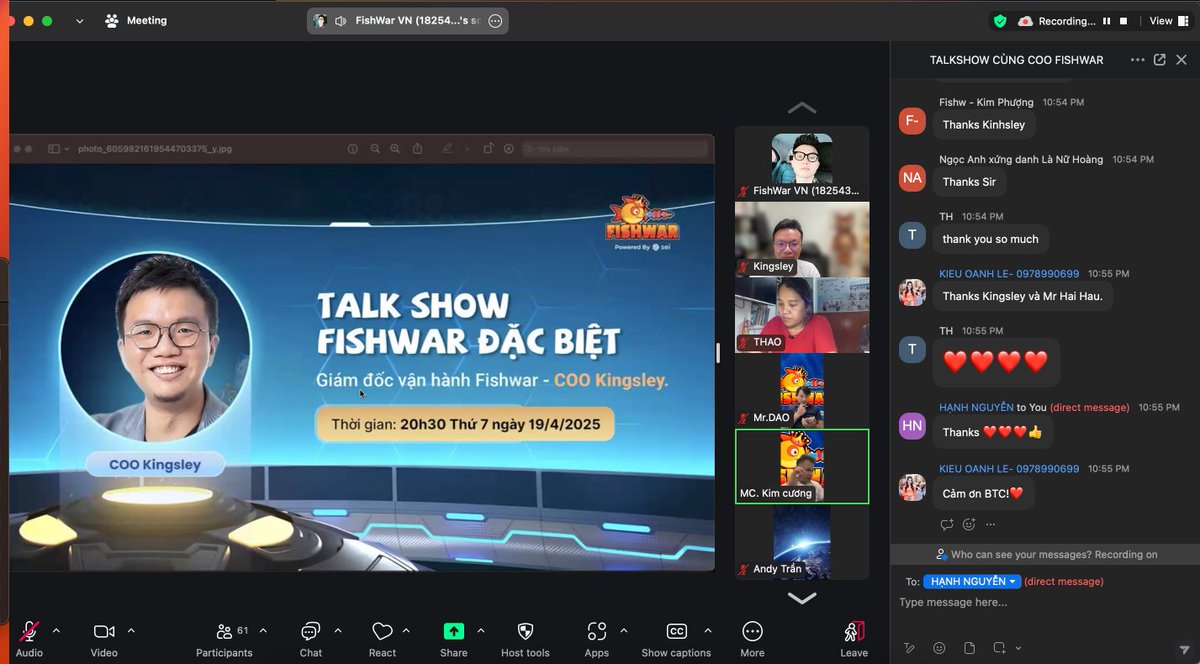This screenshot has width=1200, height=664.
Task: Expand the arrow beside Participants
Action: [x=263, y=631]
